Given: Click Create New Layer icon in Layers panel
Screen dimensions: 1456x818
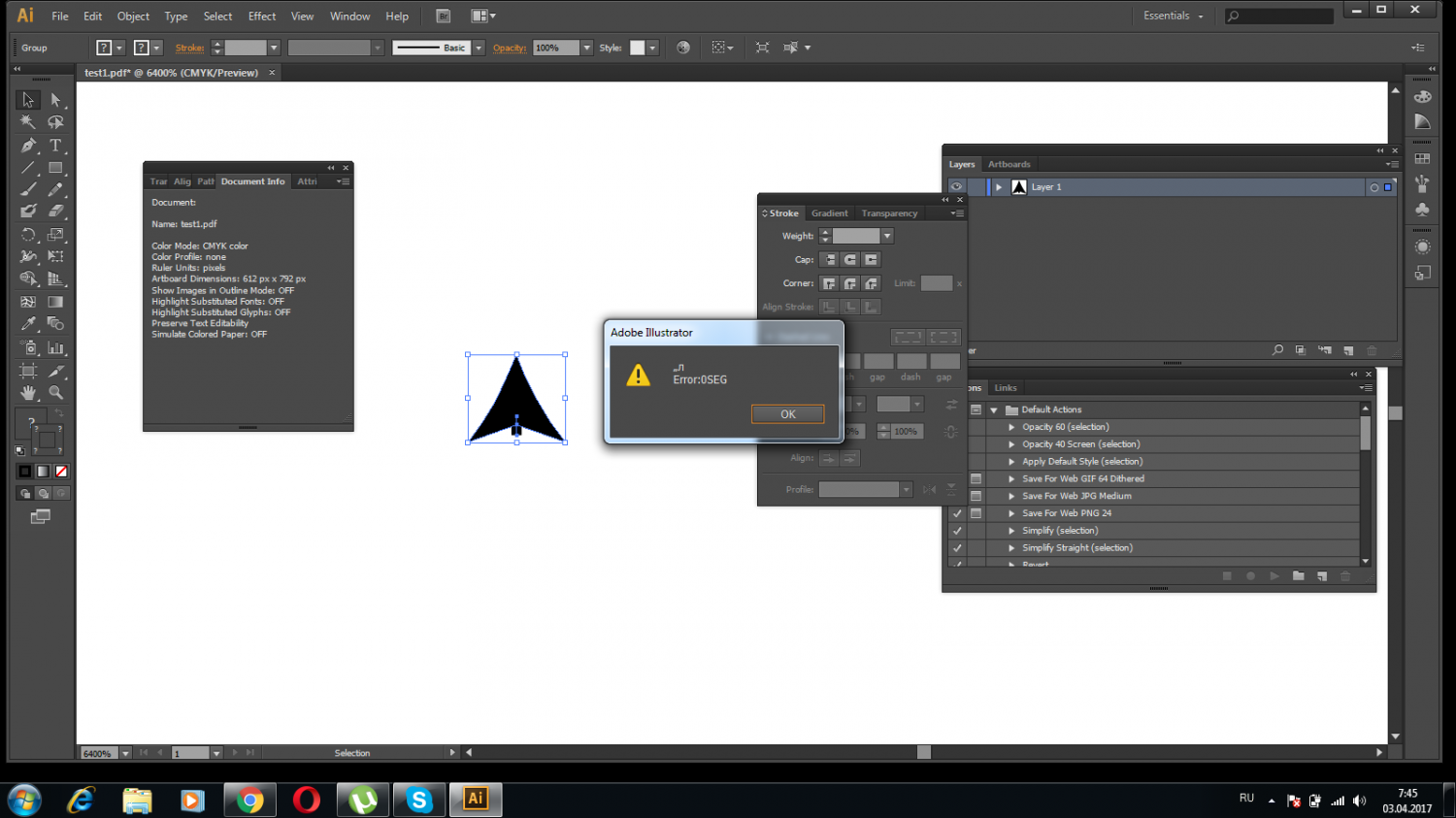Looking at the screenshot, I should [1348, 350].
